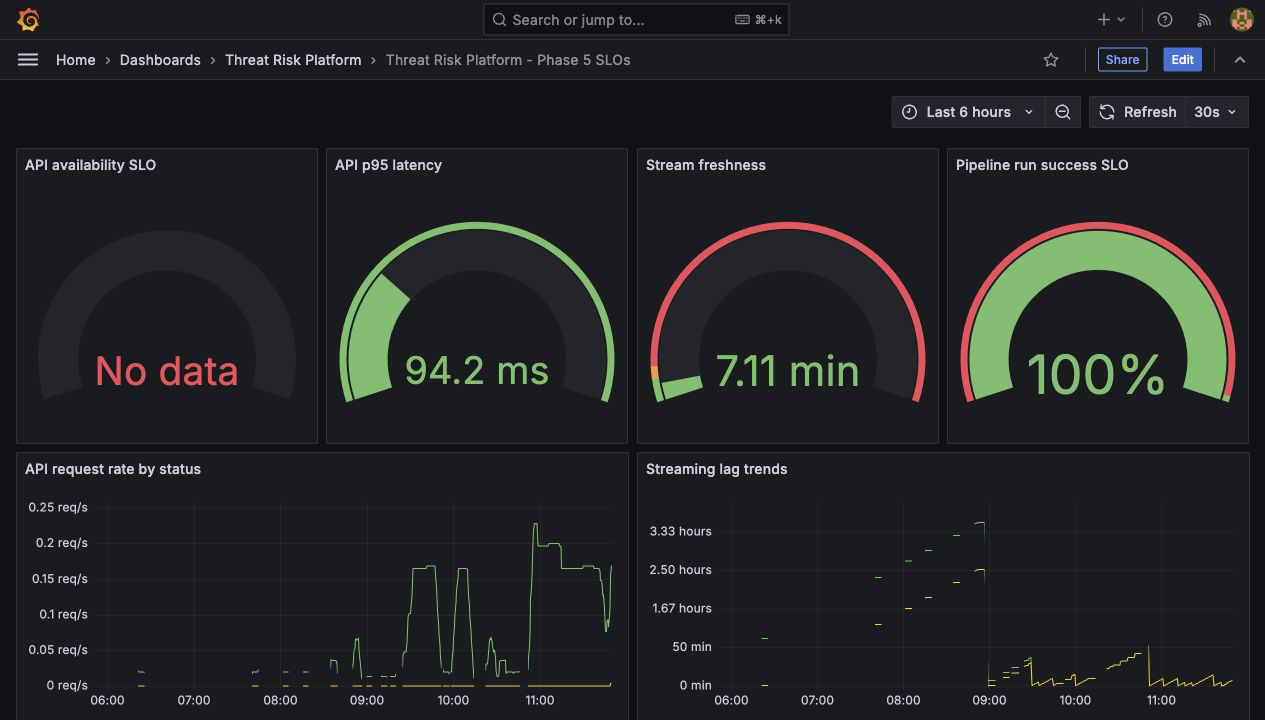This screenshot has height=720, width=1265.
Task: Open the 30s refresh interval dropdown
Action: 1216,112
